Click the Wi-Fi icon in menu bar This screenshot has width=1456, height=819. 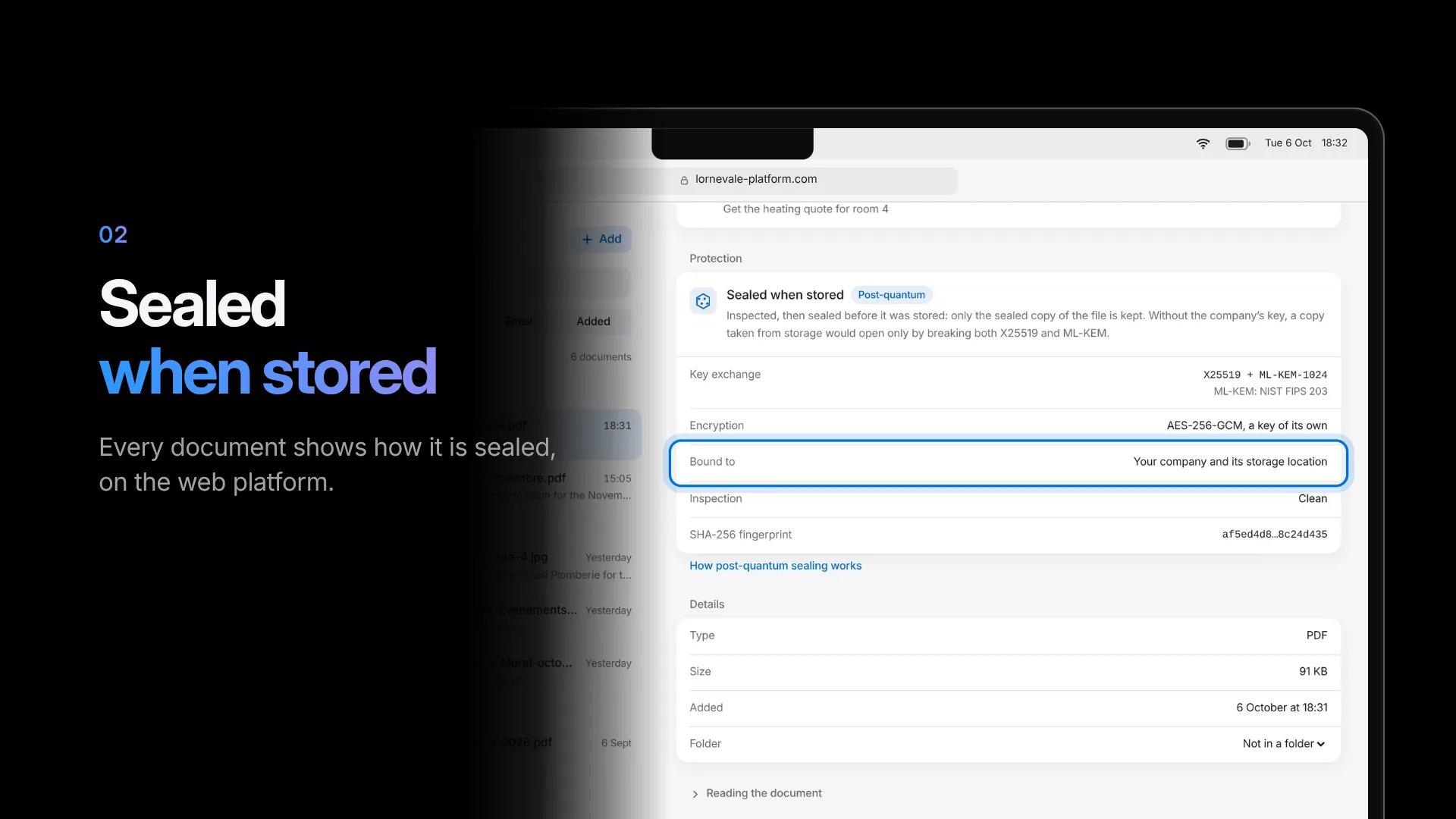pyautogui.click(x=1203, y=143)
